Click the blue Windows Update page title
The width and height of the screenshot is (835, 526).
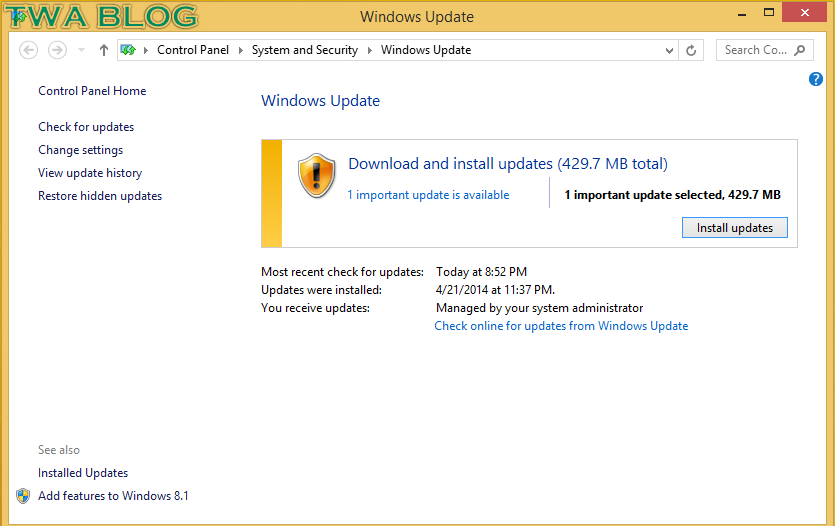coord(321,101)
